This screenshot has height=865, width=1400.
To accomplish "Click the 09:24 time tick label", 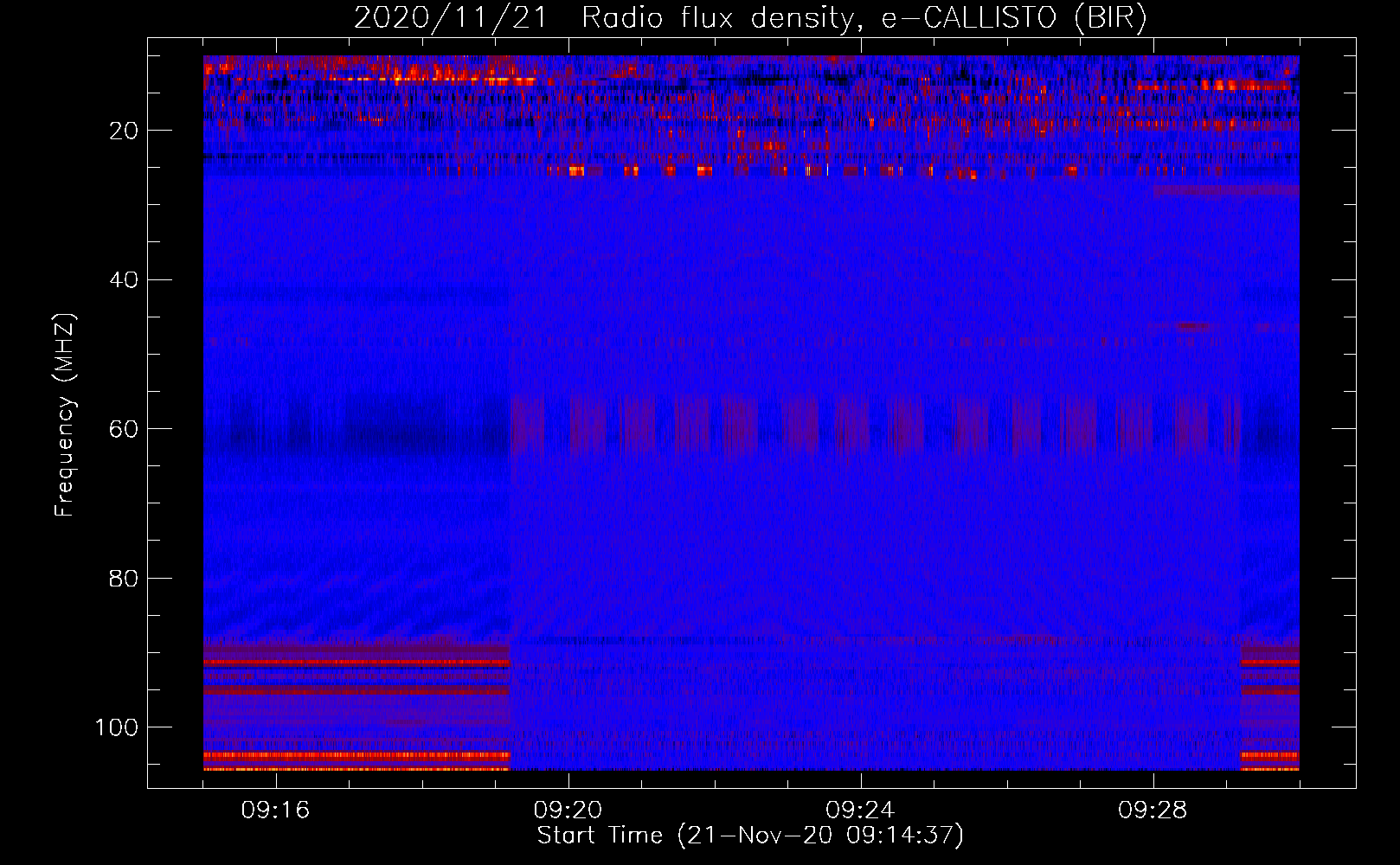I will click(860, 811).
